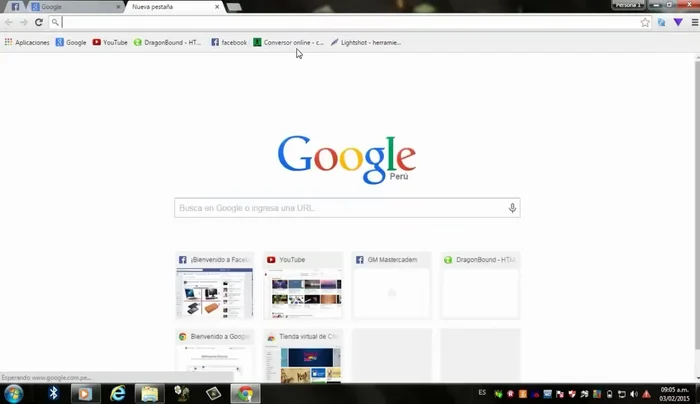The width and height of the screenshot is (700, 404).
Task: Go forward with the browser forward arrow
Action: [x=24, y=22]
